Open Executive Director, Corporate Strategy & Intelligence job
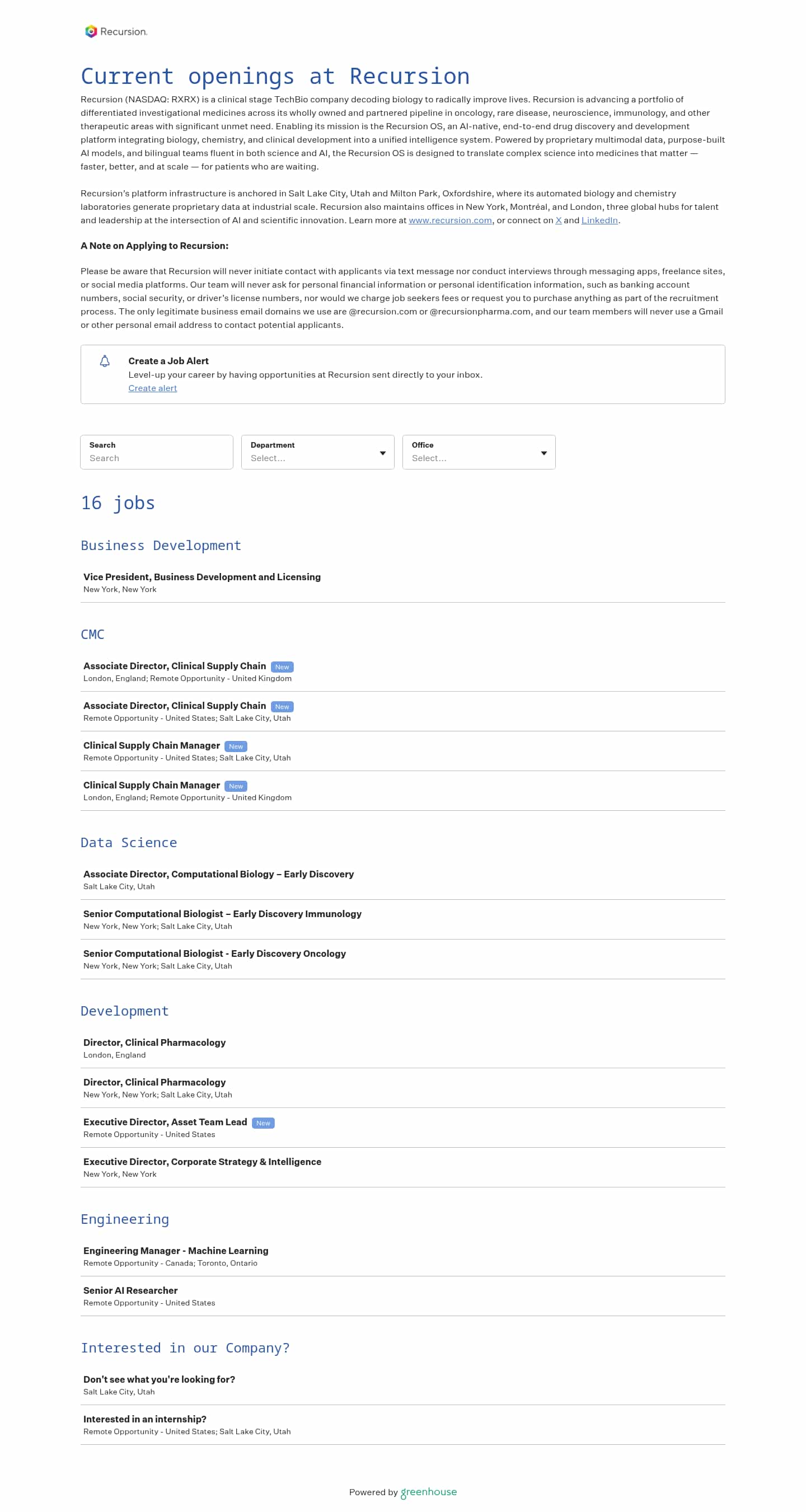This screenshot has width=806, height=1512. click(402, 1167)
